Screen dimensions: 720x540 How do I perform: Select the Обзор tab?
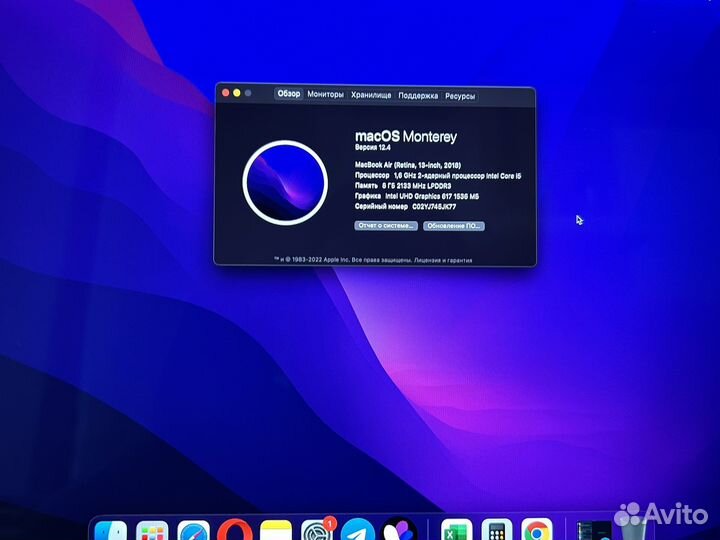pyautogui.click(x=288, y=94)
